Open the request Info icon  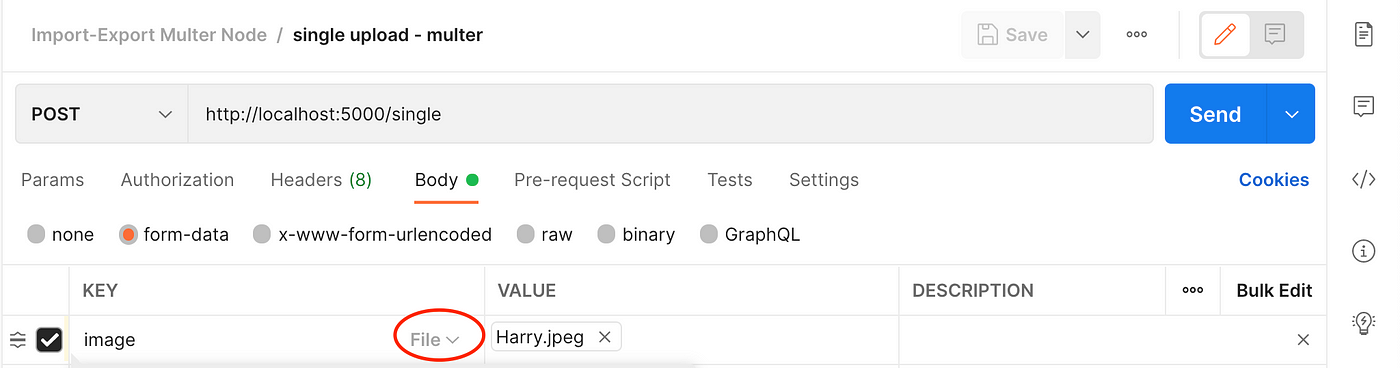(1363, 251)
